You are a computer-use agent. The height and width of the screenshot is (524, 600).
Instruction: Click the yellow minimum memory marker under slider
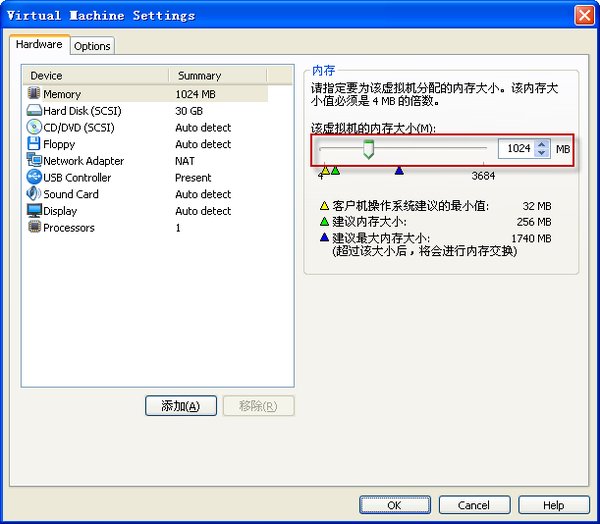click(x=325, y=170)
